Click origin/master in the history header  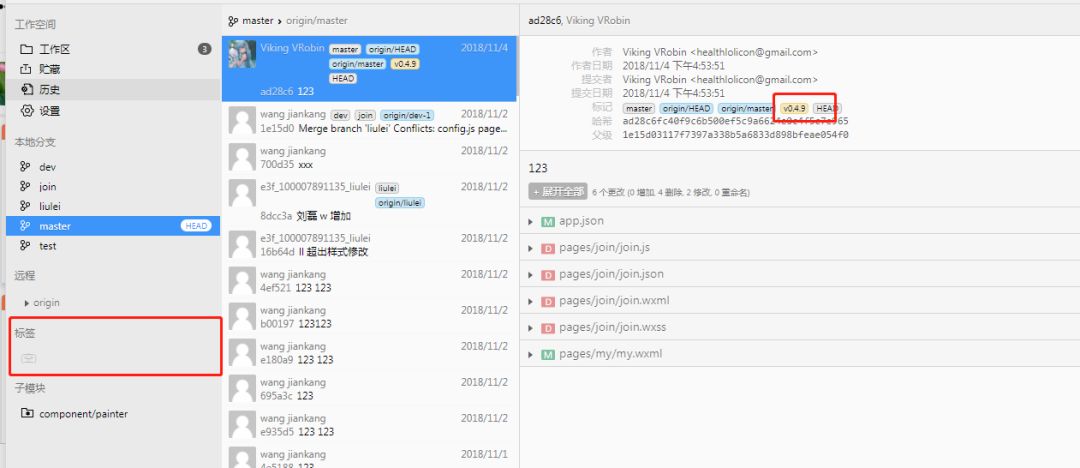point(317,21)
